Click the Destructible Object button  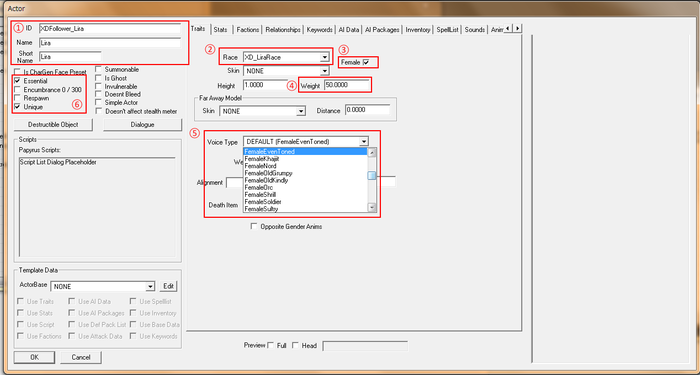pos(53,125)
